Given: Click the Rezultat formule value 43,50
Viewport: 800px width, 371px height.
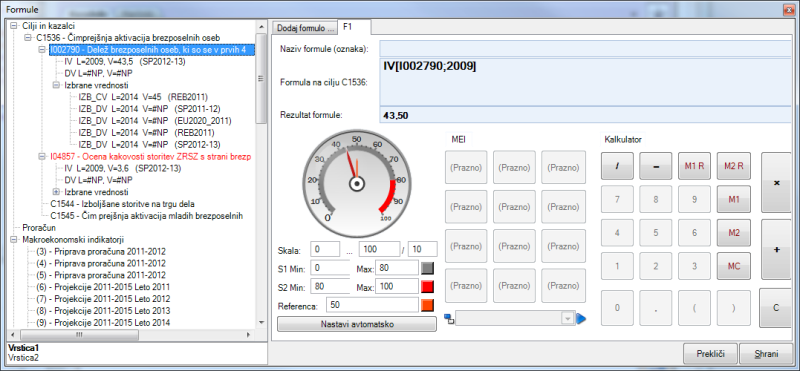Looking at the screenshot, I should (x=396, y=115).
